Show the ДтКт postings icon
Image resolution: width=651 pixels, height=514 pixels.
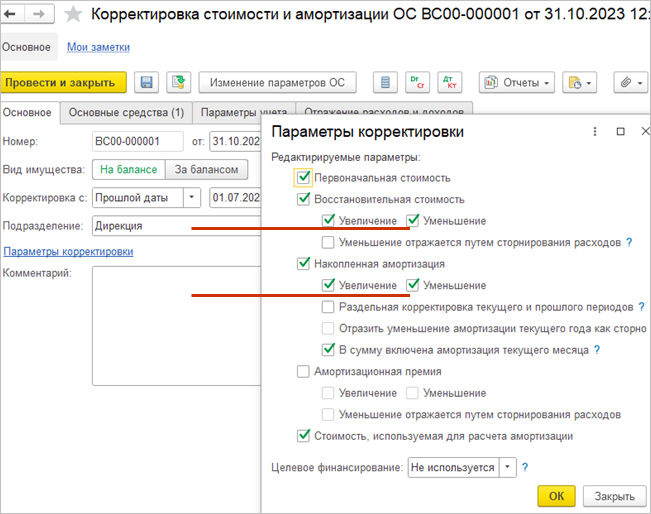pos(449,82)
